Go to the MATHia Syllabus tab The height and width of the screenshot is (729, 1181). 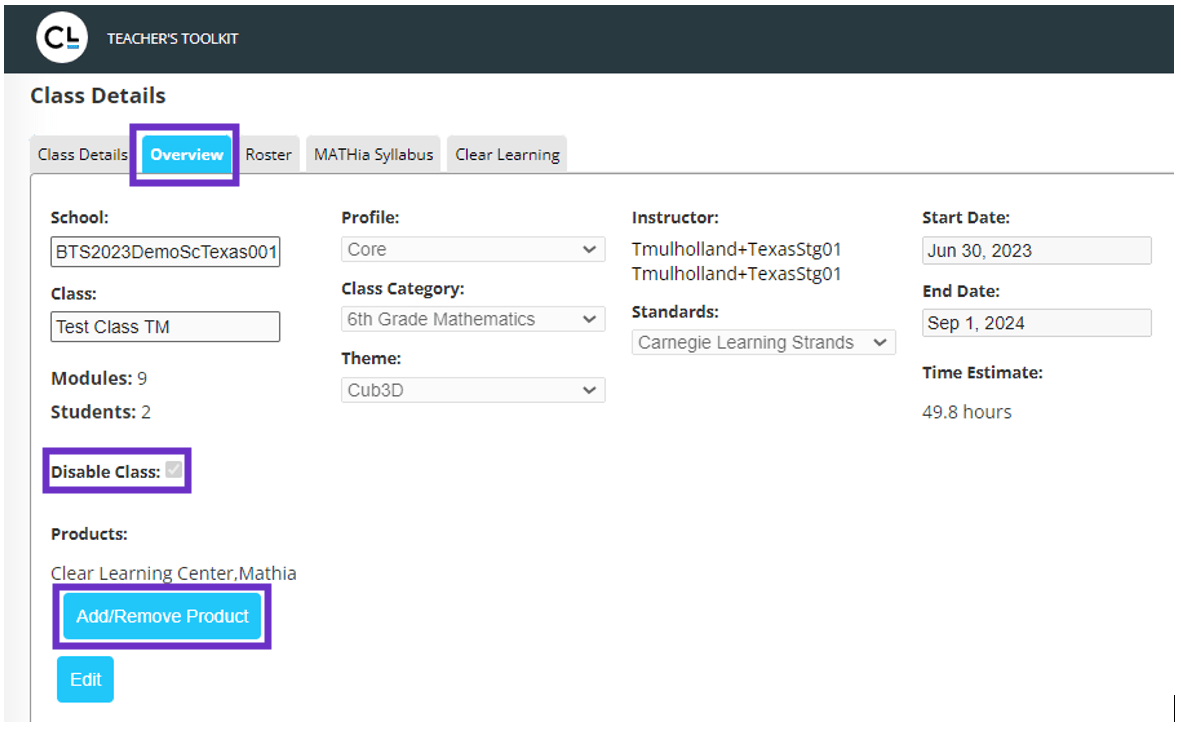click(x=374, y=154)
